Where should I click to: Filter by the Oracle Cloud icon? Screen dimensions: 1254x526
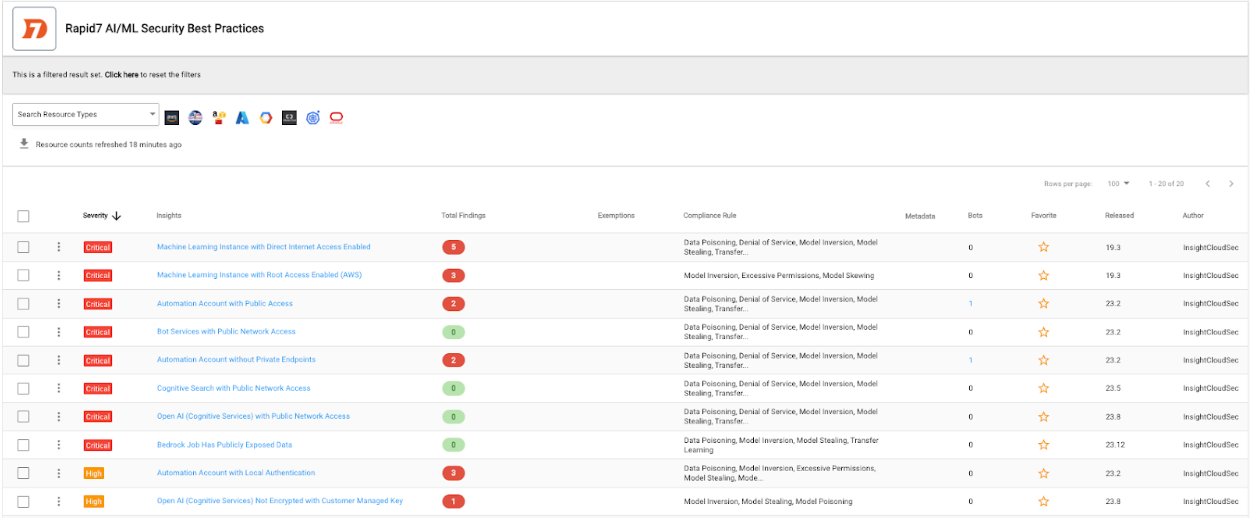tap(336, 118)
